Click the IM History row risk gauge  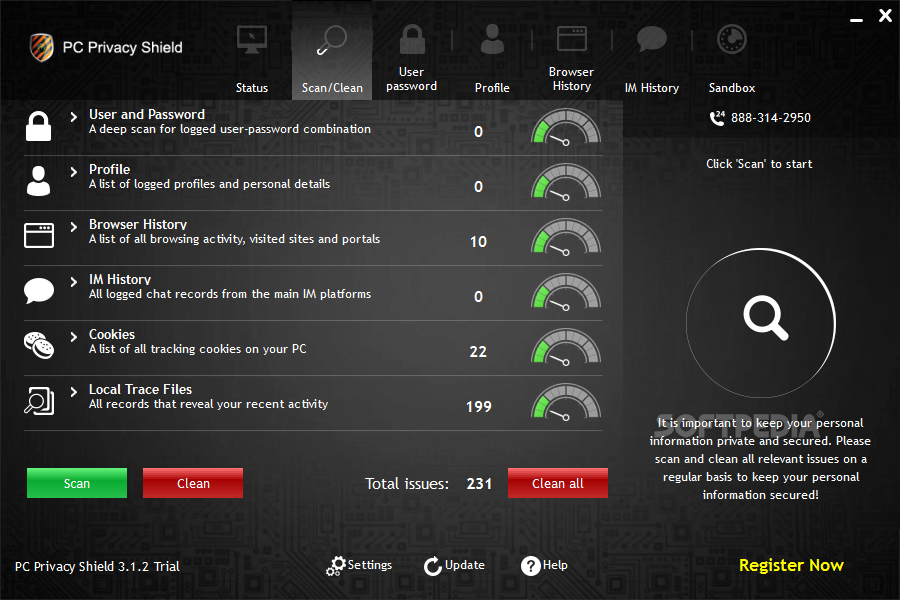566,291
